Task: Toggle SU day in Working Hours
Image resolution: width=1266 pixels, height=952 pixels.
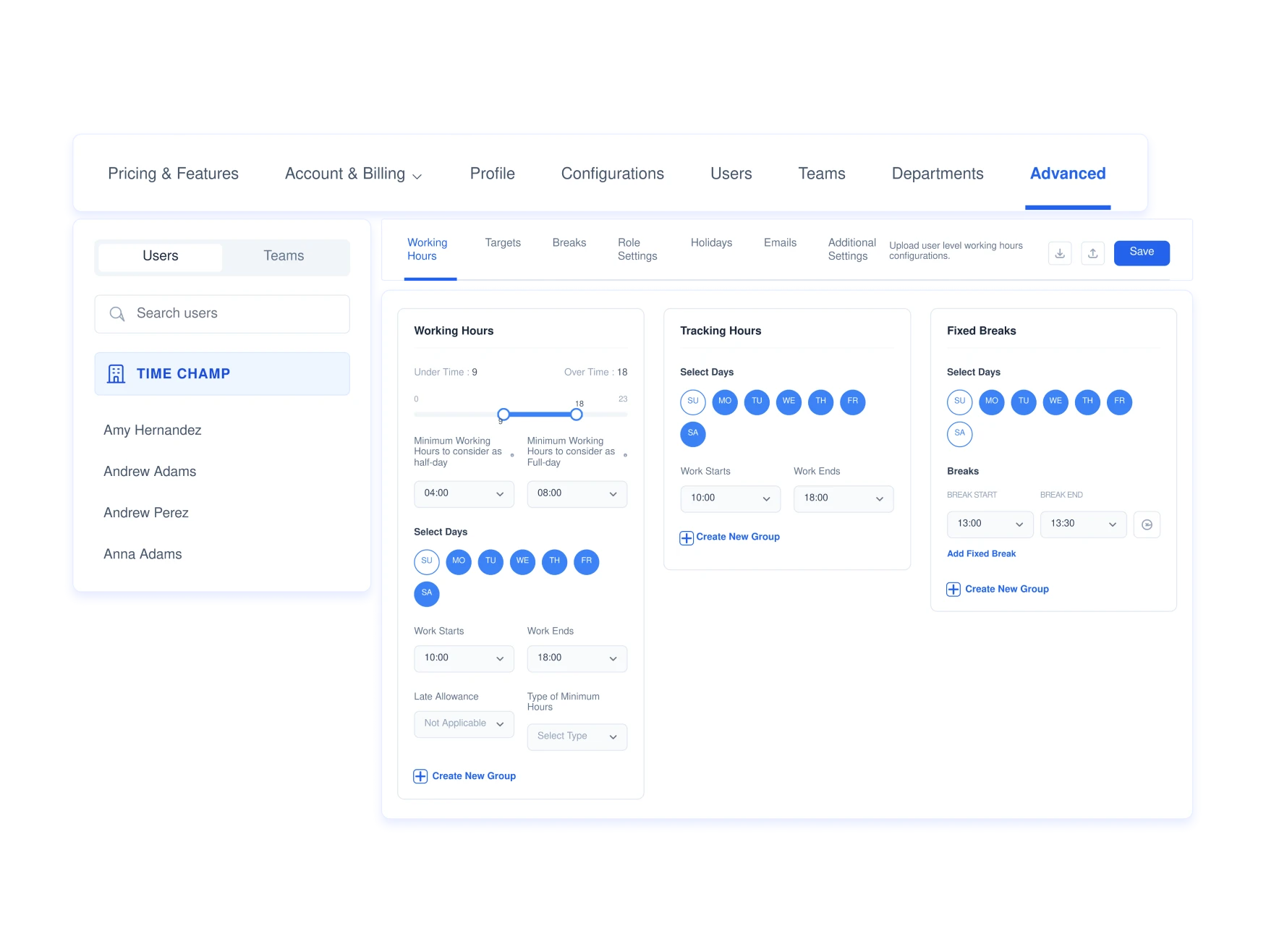Action: point(427,561)
